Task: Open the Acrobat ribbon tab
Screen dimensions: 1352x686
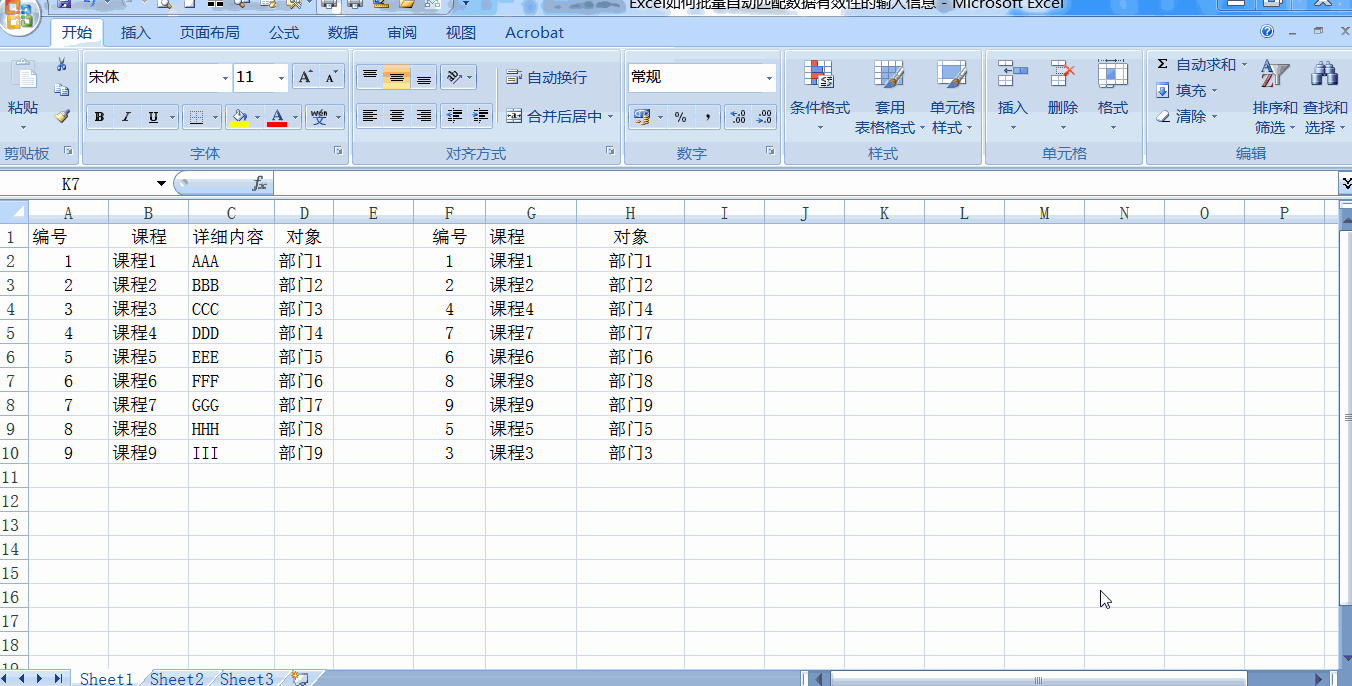Action: [534, 33]
